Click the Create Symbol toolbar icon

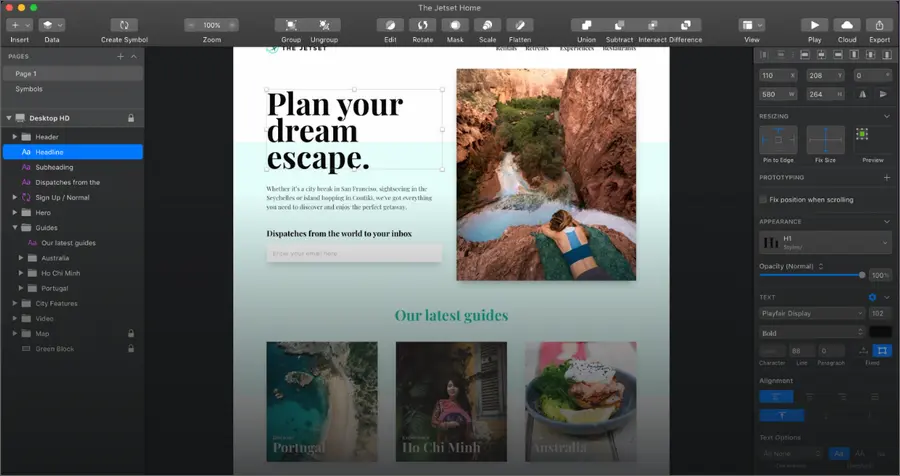coord(124,25)
